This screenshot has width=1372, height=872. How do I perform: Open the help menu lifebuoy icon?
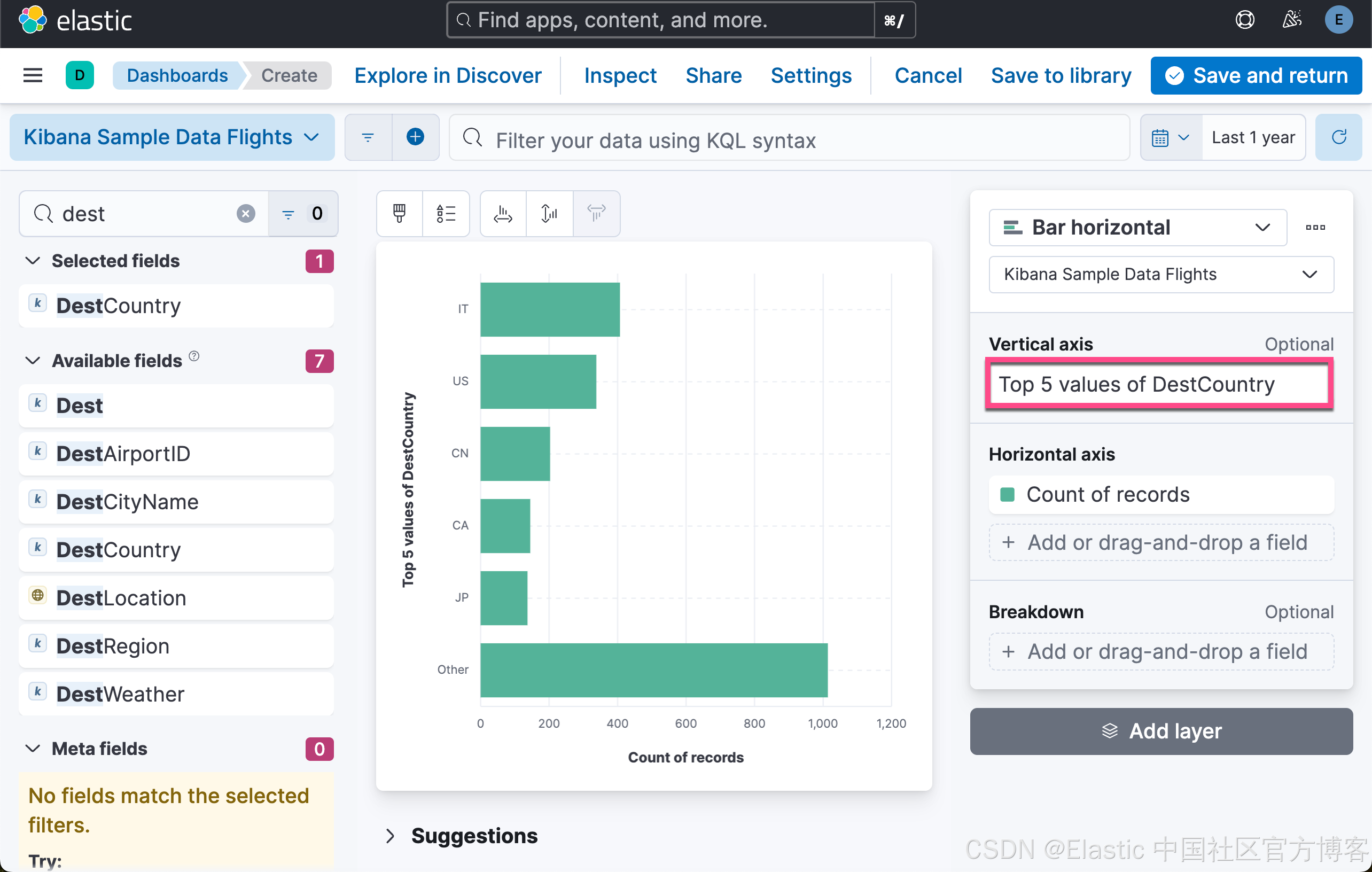click(x=1244, y=20)
